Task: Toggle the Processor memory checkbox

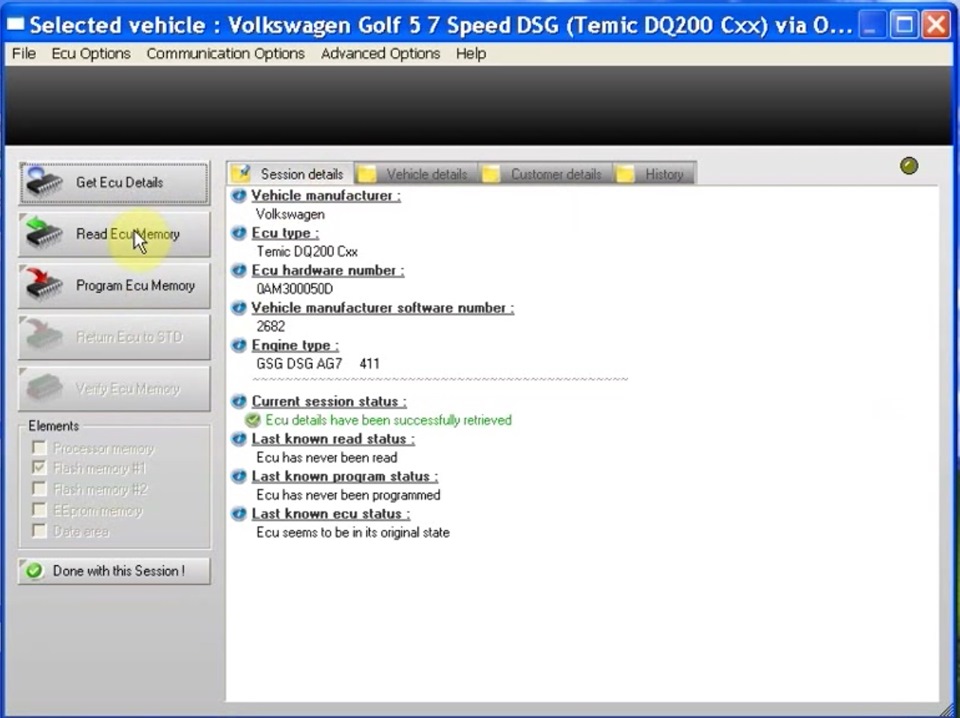Action: pos(39,447)
